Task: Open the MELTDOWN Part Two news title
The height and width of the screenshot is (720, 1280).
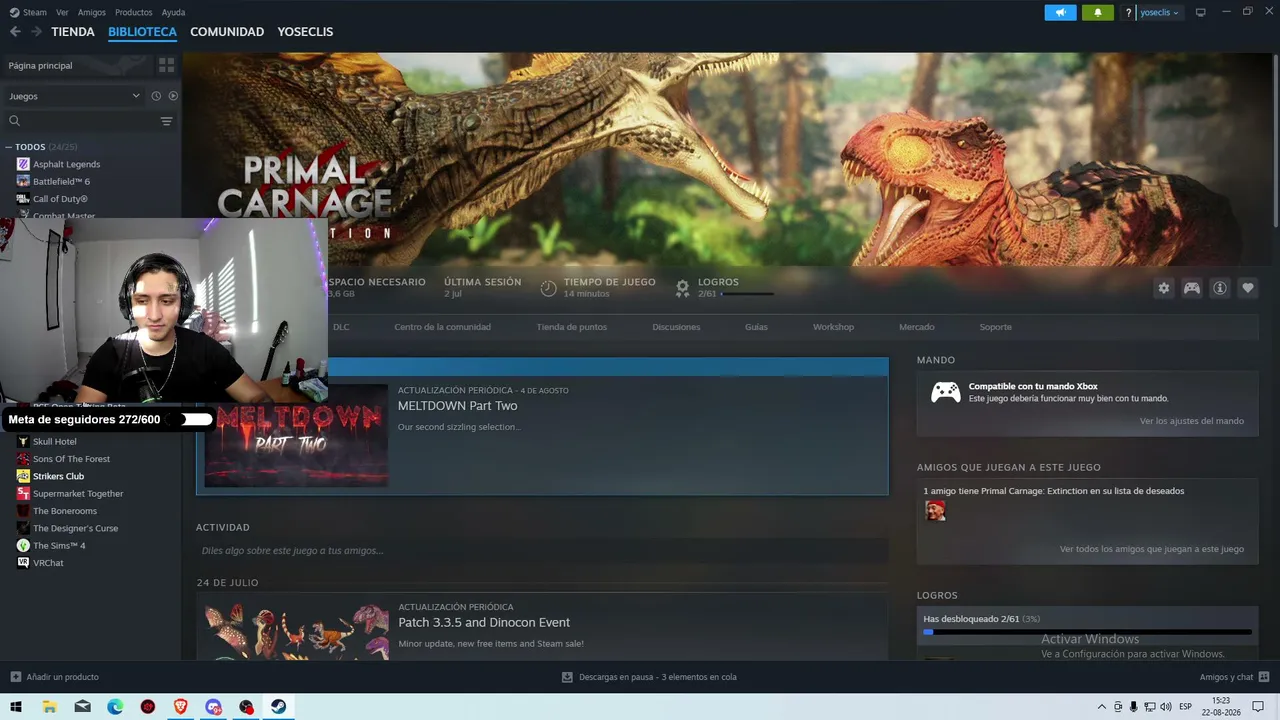Action: pos(457,406)
